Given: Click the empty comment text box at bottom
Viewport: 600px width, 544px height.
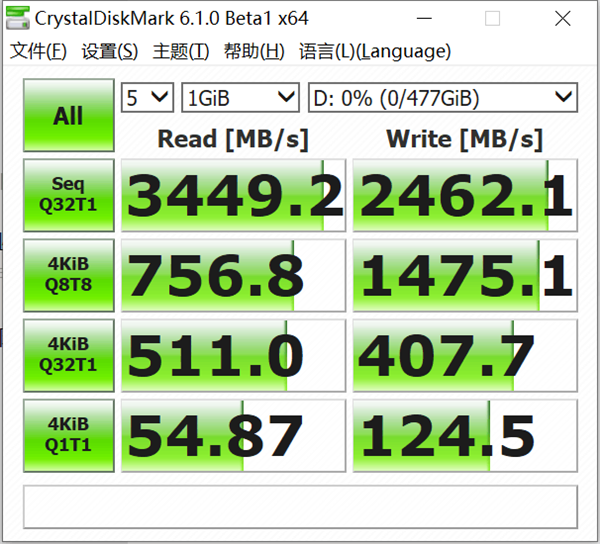Looking at the screenshot, I should click(x=300, y=506).
